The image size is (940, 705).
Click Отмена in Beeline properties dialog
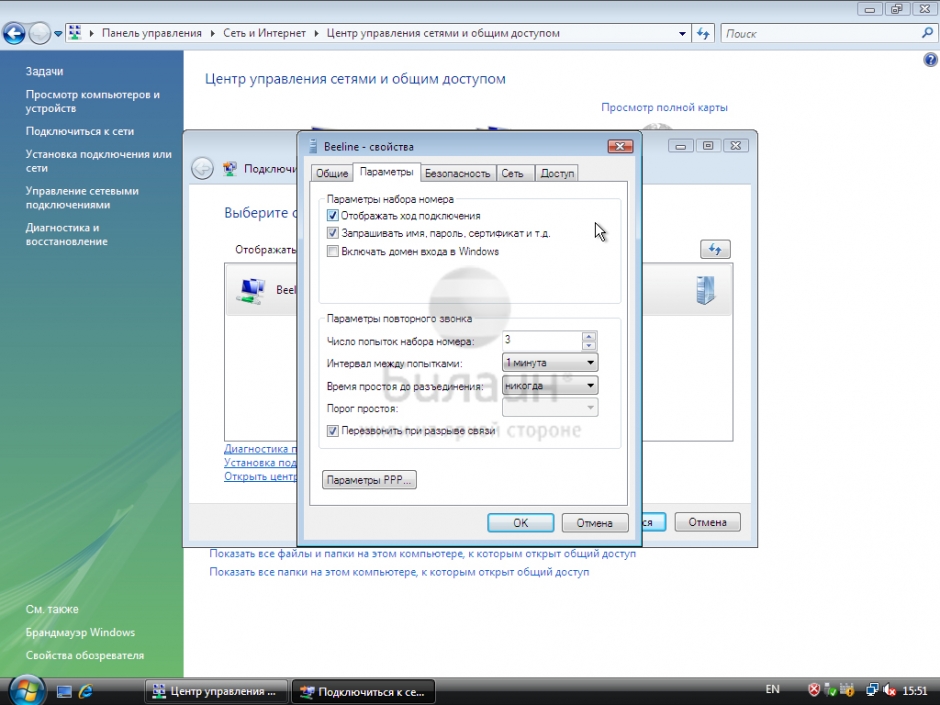coord(595,523)
